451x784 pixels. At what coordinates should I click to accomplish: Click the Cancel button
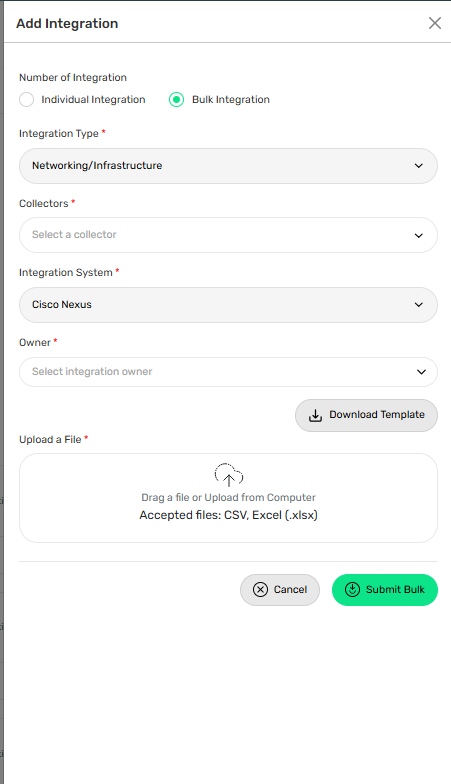pos(280,590)
